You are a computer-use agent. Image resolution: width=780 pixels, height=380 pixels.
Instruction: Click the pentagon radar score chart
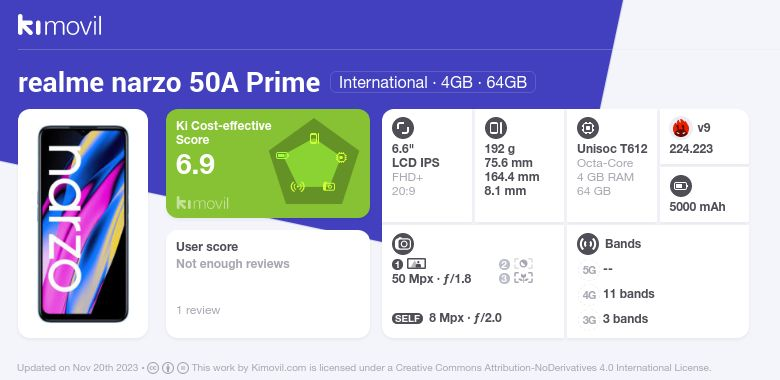click(314, 162)
